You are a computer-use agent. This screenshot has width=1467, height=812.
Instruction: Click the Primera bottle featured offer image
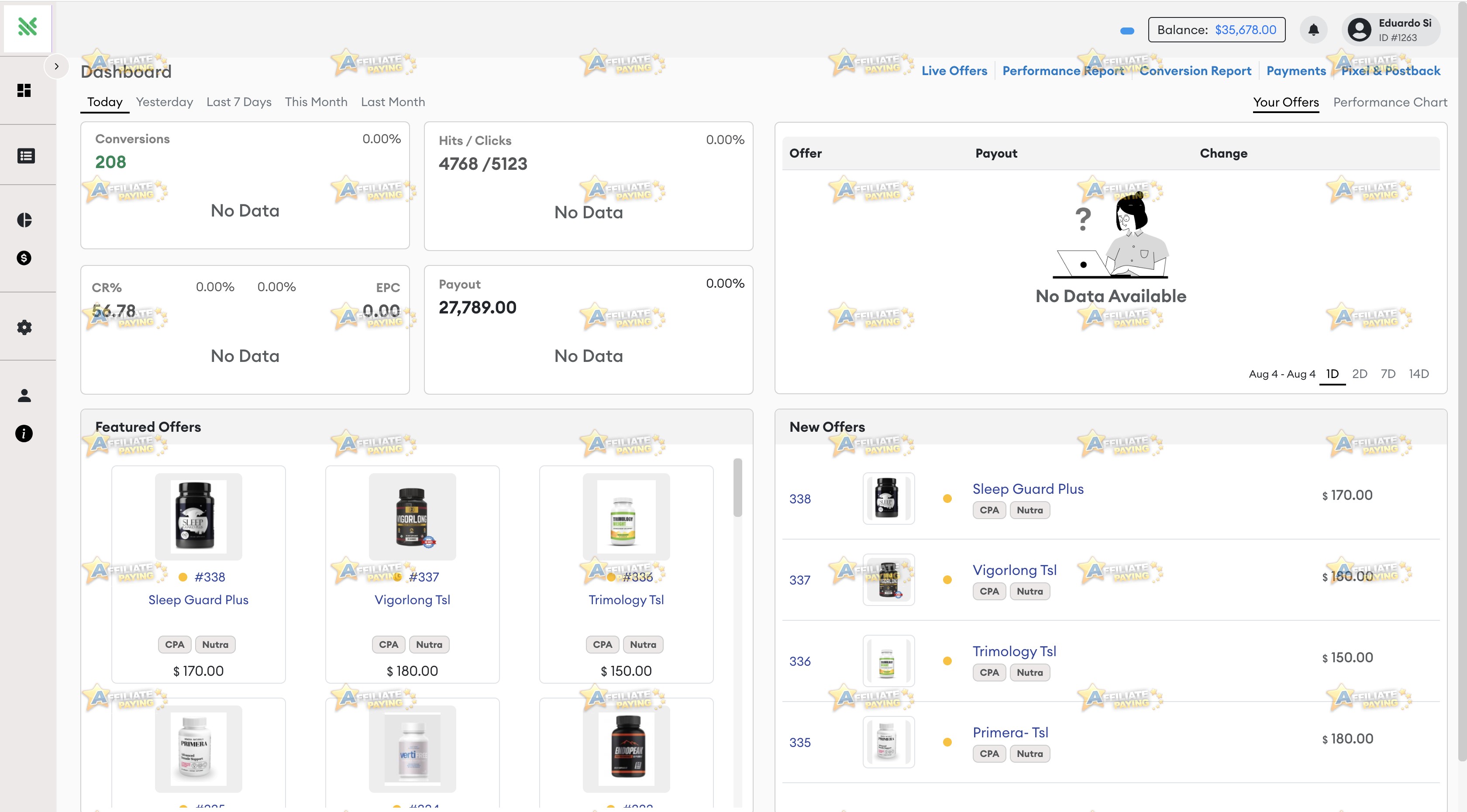pos(198,749)
